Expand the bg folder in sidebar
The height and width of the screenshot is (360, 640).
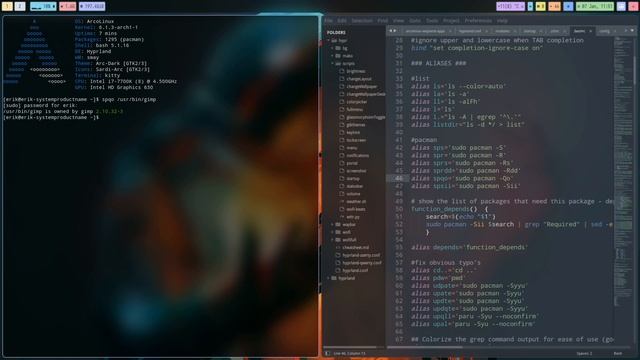tap(333, 48)
